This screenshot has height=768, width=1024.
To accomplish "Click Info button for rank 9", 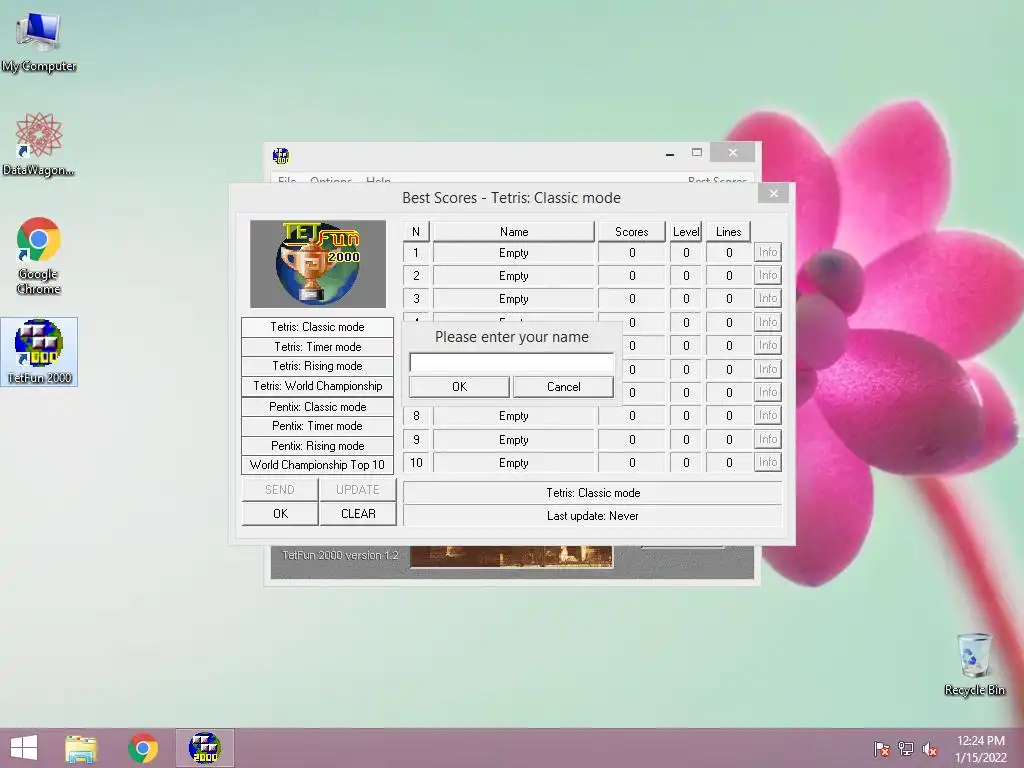I will 768,439.
